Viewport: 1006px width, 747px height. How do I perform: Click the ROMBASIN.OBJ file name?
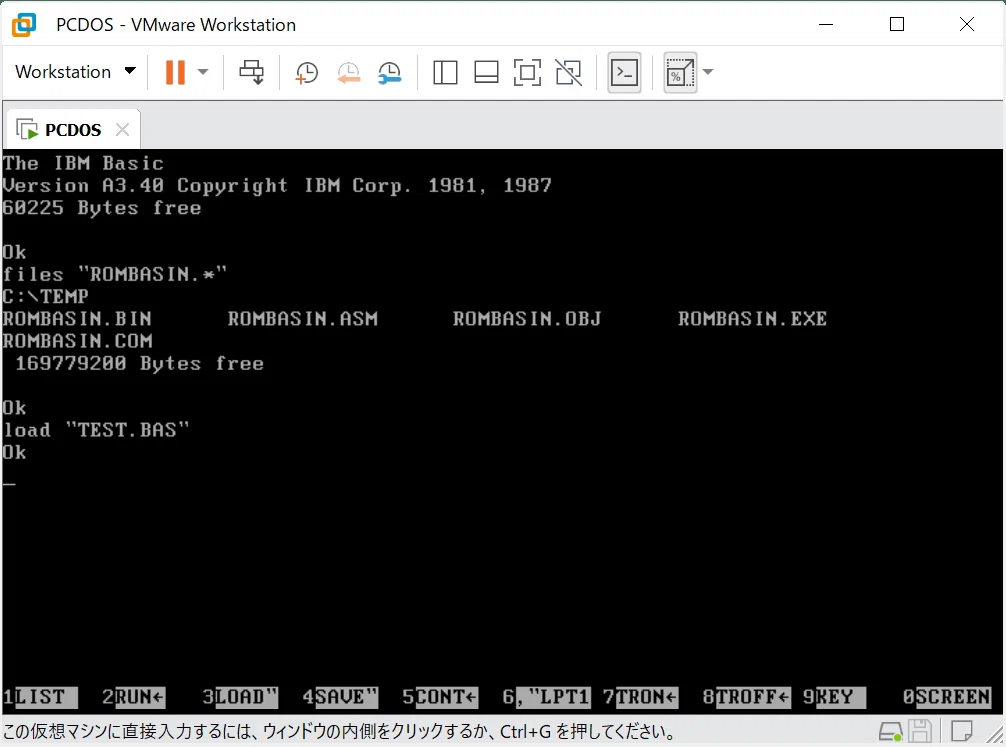click(527, 319)
